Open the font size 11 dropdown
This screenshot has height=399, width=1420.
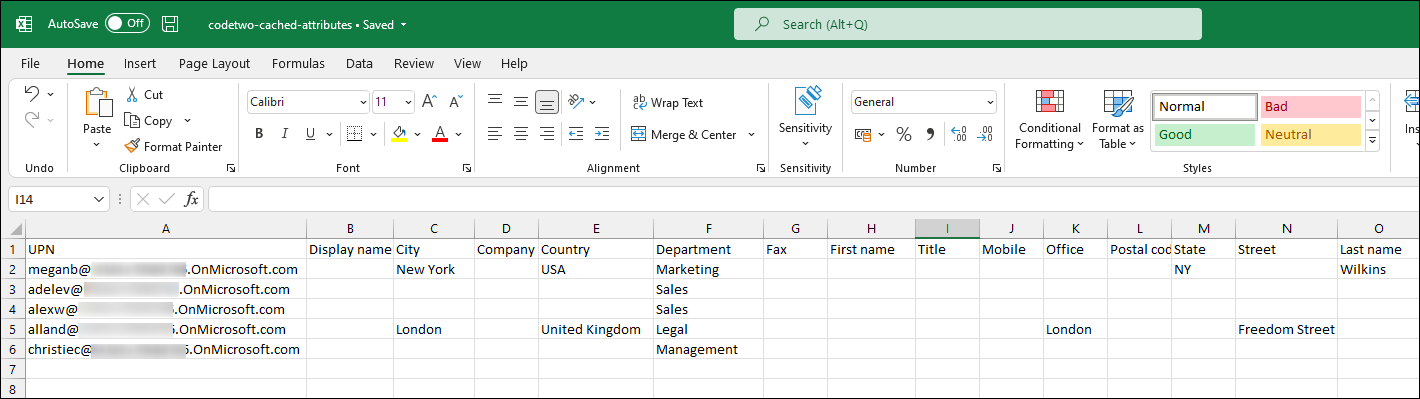click(408, 102)
